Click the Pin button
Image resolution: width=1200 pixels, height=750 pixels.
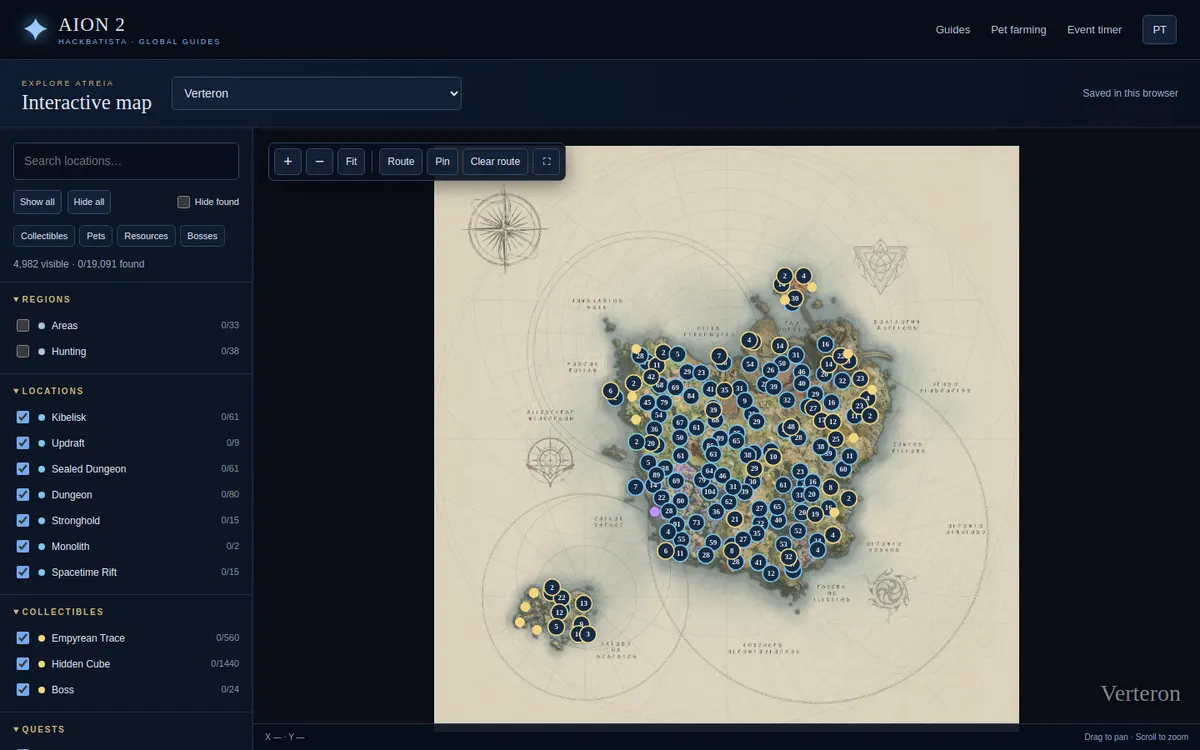tap(442, 161)
